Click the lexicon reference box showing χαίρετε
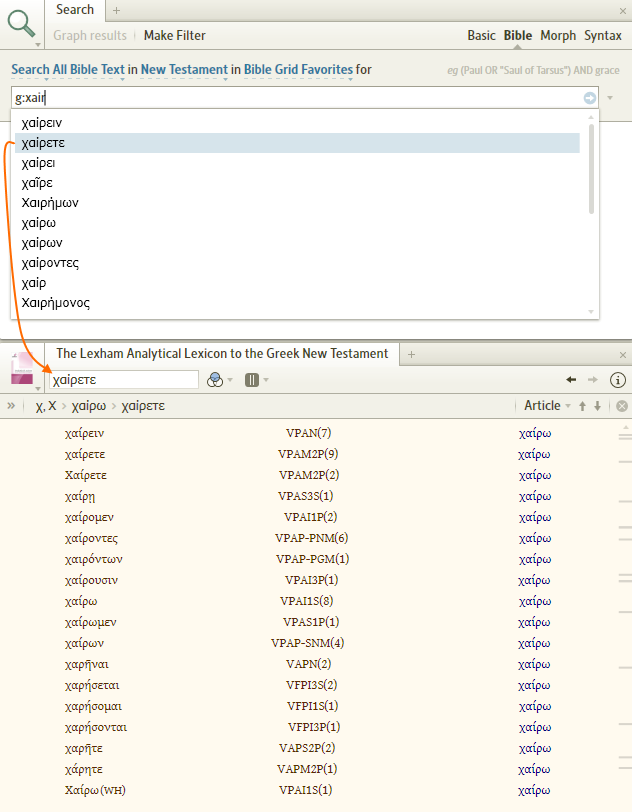The height and width of the screenshot is (812, 632). [x=124, y=380]
